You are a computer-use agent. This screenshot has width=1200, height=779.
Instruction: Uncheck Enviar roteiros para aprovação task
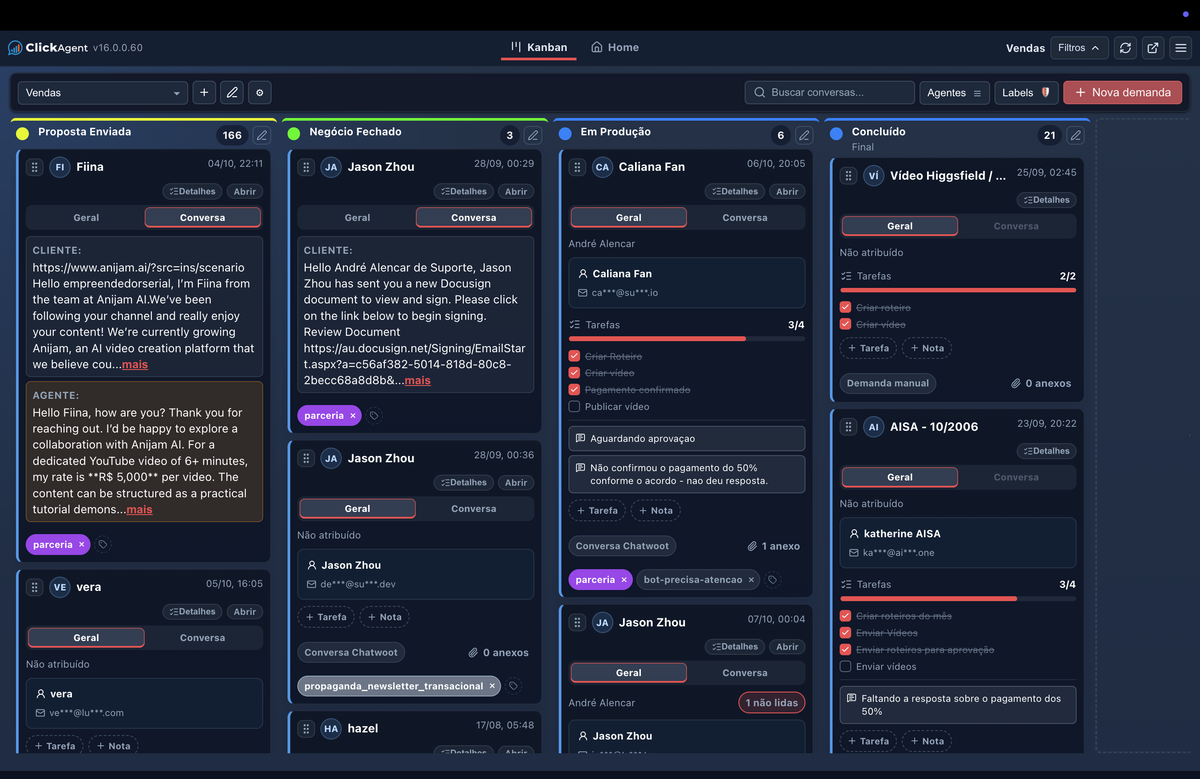(x=845, y=650)
